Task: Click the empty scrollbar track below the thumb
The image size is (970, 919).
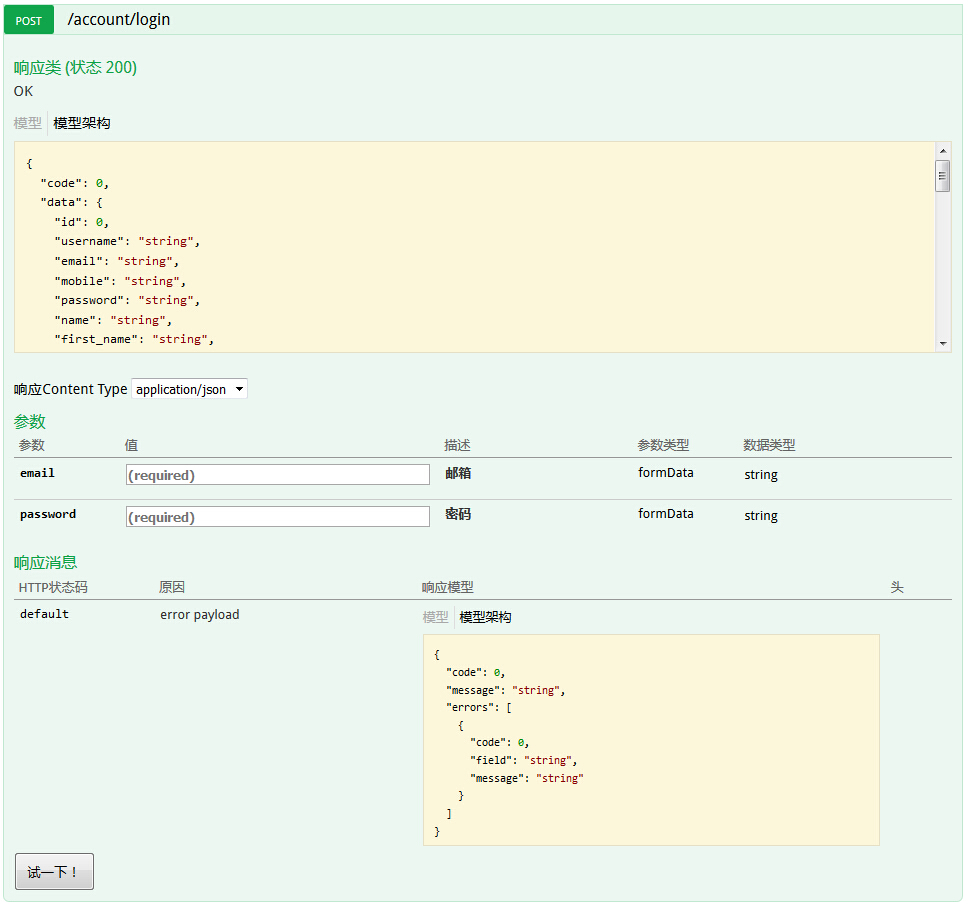Action: 942,265
